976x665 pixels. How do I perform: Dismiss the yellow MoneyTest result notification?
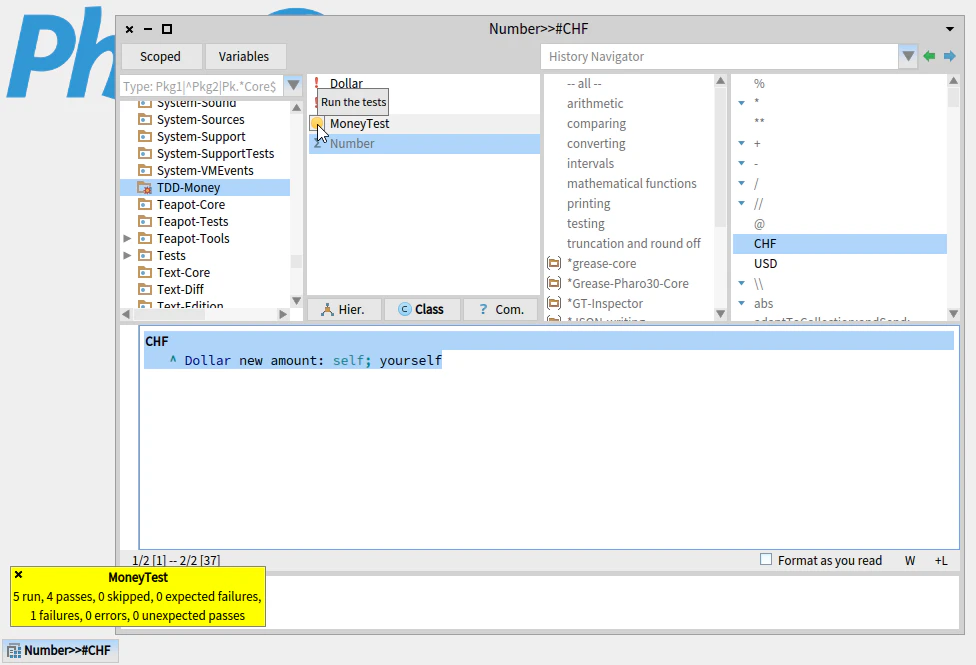19,575
